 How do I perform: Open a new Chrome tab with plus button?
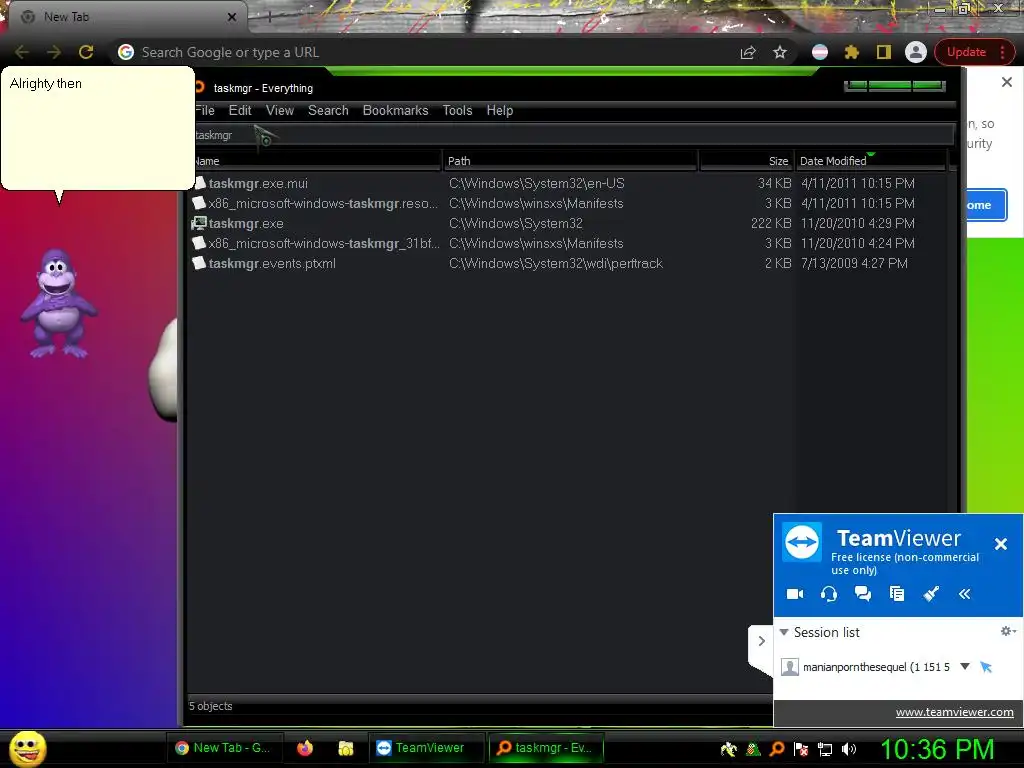pyautogui.click(x=269, y=18)
